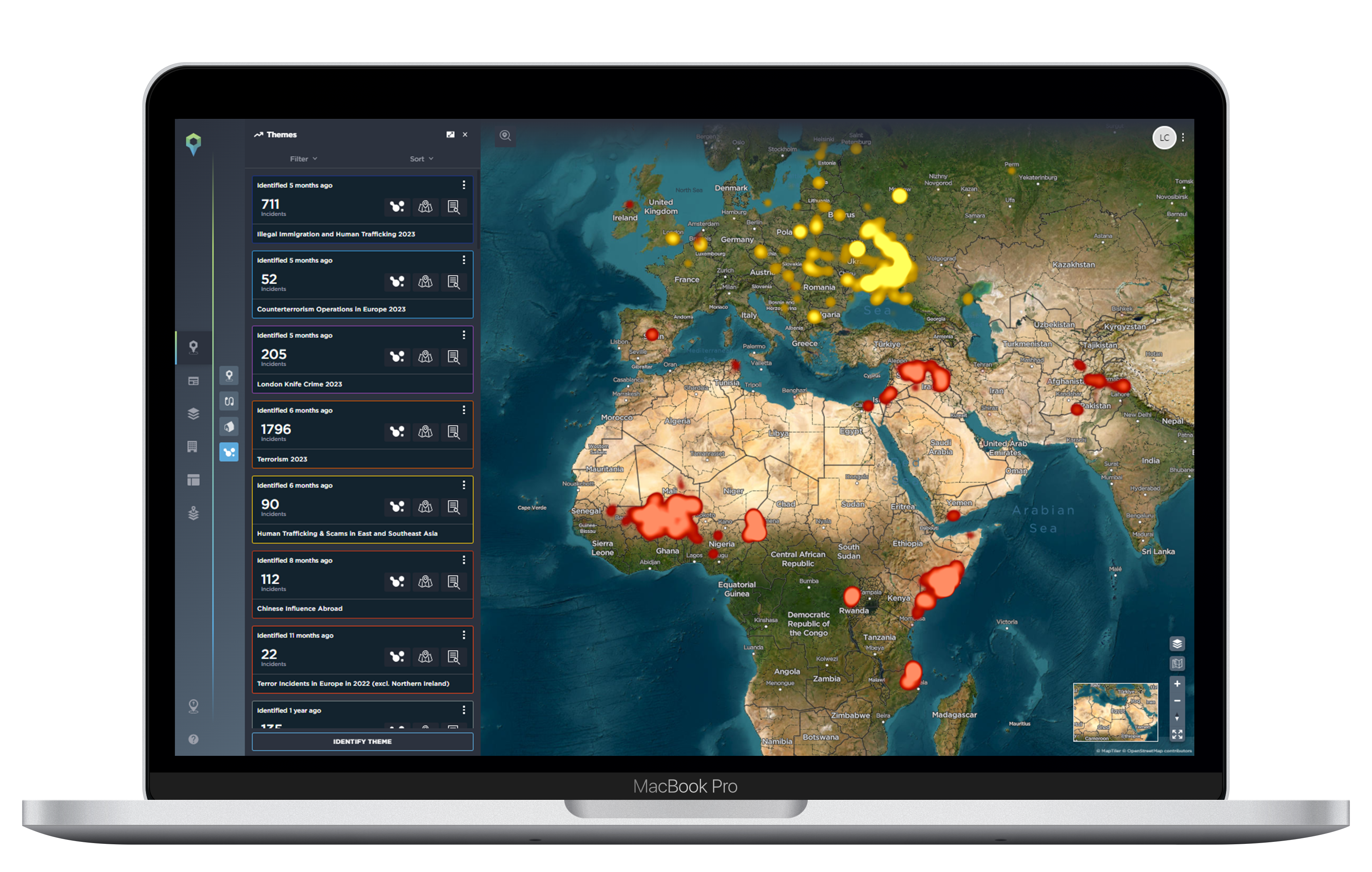Show Chinese Influence Abroad theme on map
1372x872 pixels.
click(x=425, y=581)
